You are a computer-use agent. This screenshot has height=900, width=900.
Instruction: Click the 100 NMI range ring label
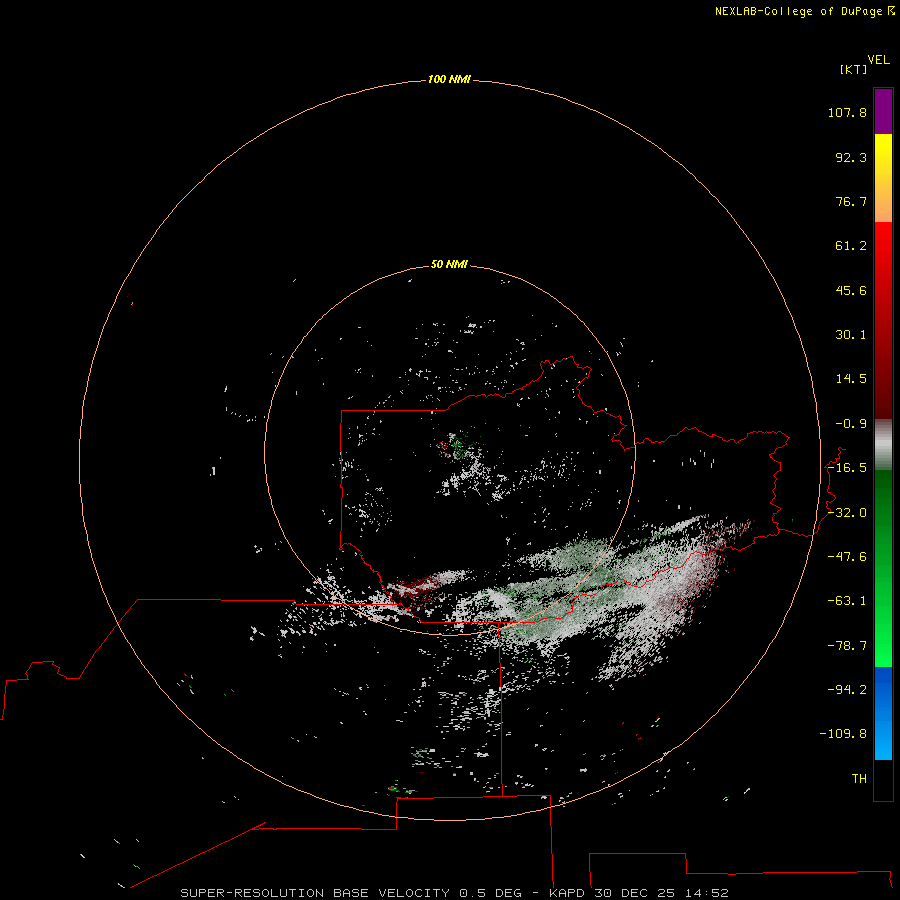point(449,79)
